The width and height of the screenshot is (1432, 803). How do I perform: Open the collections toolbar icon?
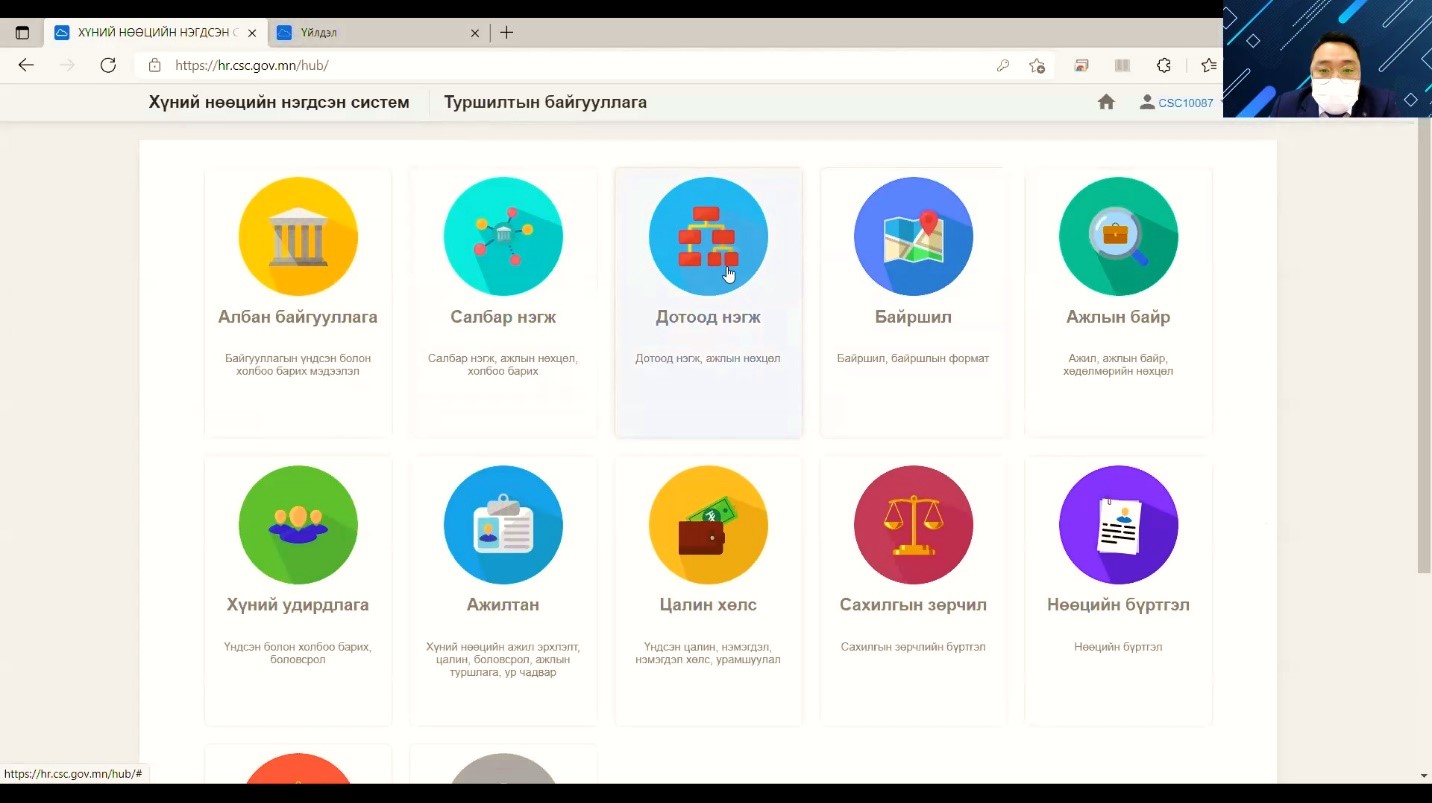point(1081,65)
